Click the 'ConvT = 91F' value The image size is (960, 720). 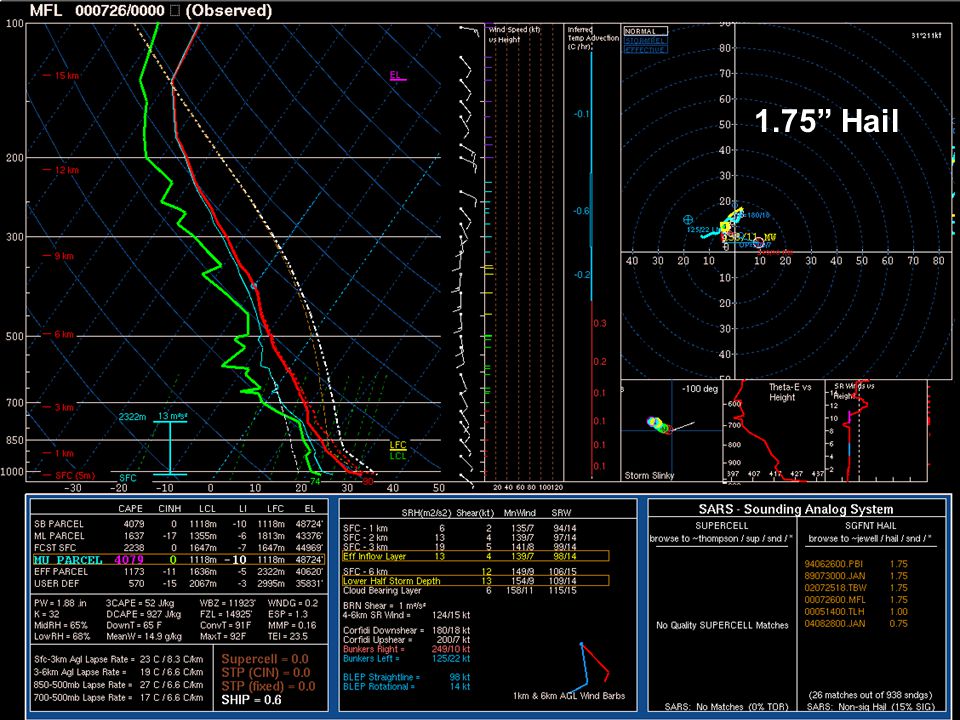coord(226,625)
